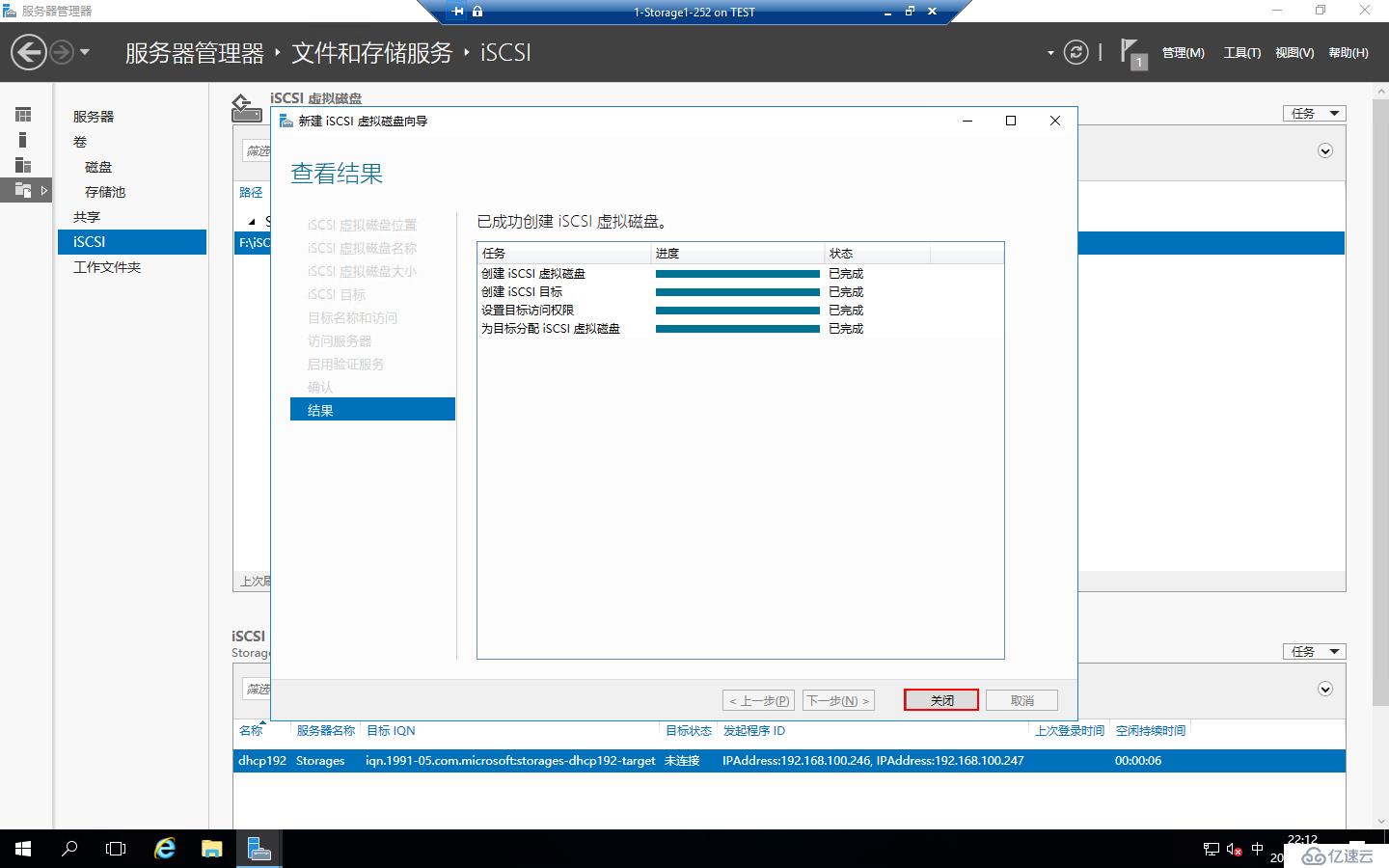This screenshot has width=1389, height=868.
Task: Sort by 空闲持续时间 column header
Action: (x=1151, y=730)
